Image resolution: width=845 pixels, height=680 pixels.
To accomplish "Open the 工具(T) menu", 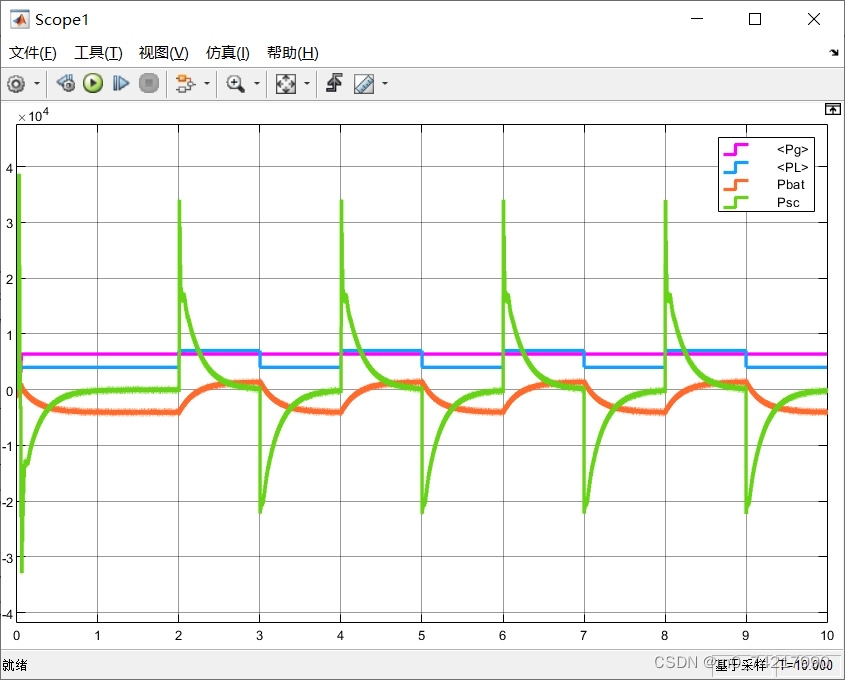I will pos(98,53).
